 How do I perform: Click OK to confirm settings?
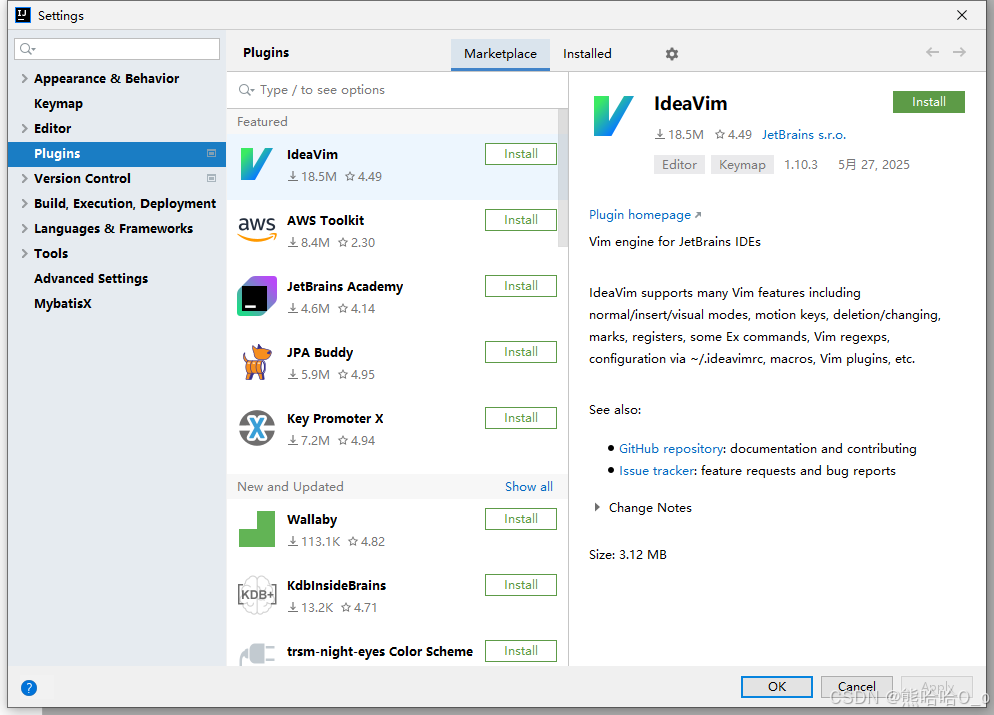(777, 686)
